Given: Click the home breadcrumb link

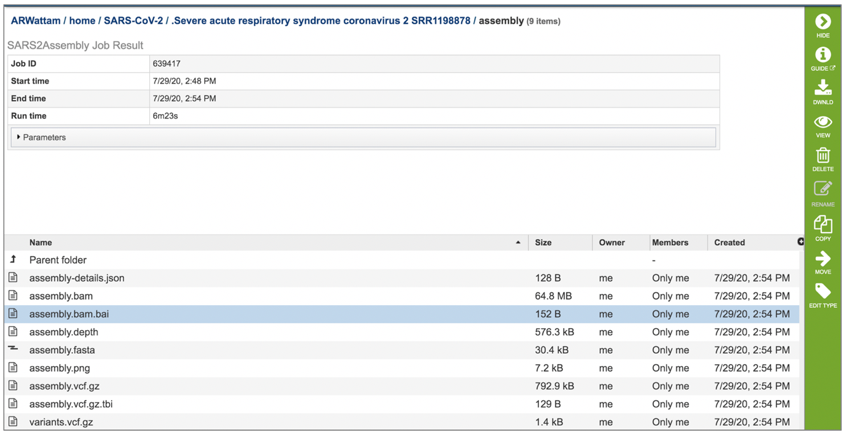Looking at the screenshot, I should coord(82,21).
